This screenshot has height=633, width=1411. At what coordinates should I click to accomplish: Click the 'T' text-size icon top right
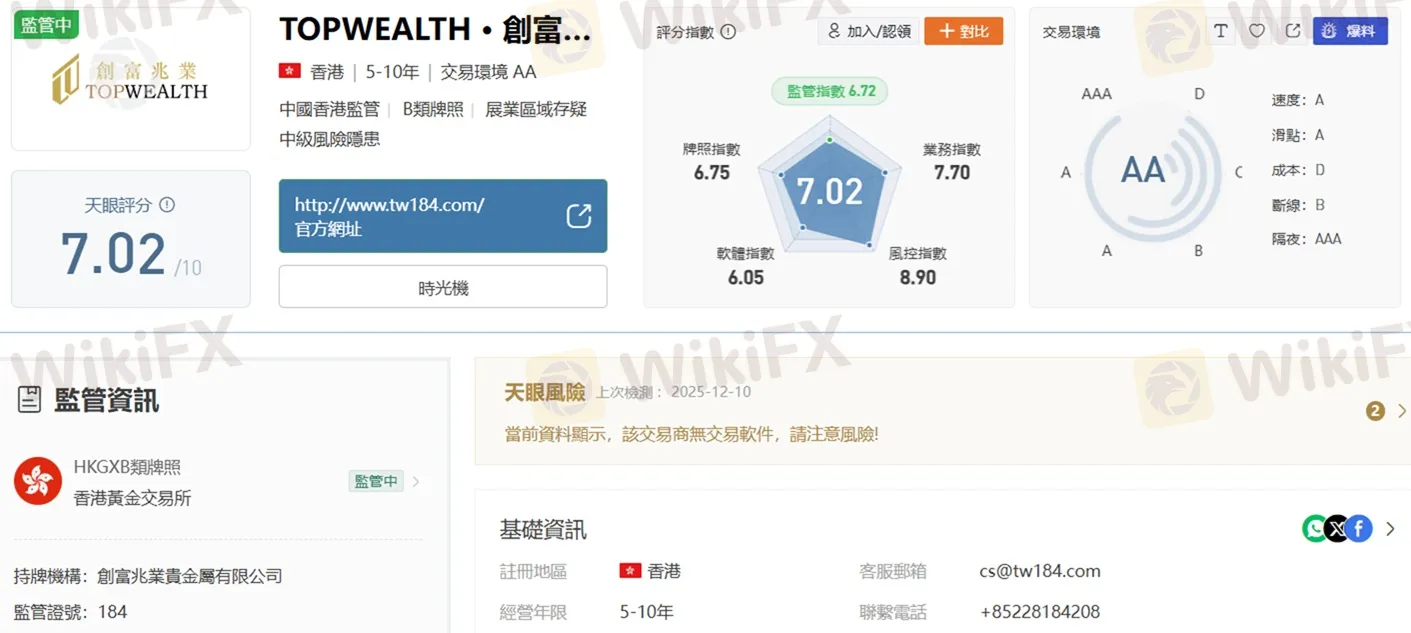pyautogui.click(x=1221, y=31)
